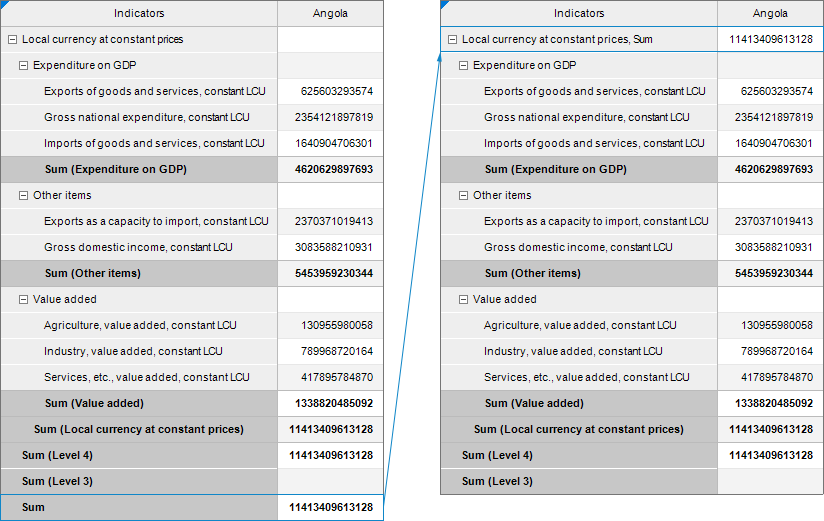
Task: Select Industry, value added row in right table
Action: pyautogui.click(x=580, y=352)
